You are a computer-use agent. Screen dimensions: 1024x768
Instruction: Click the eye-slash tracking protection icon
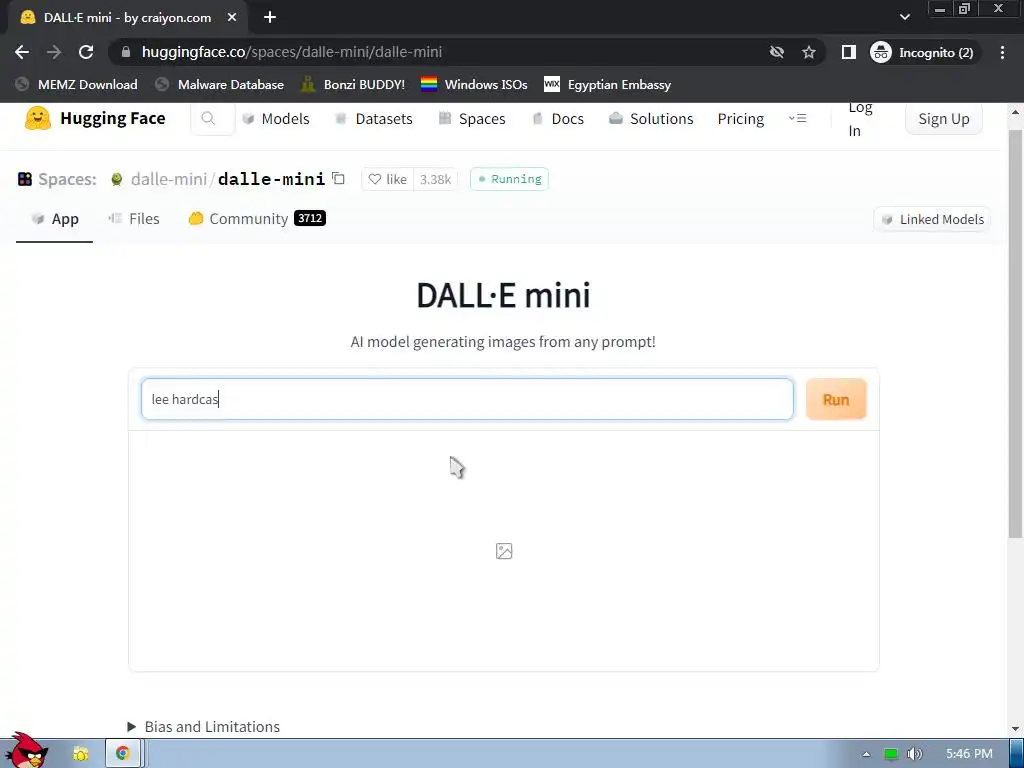(x=776, y=52)
